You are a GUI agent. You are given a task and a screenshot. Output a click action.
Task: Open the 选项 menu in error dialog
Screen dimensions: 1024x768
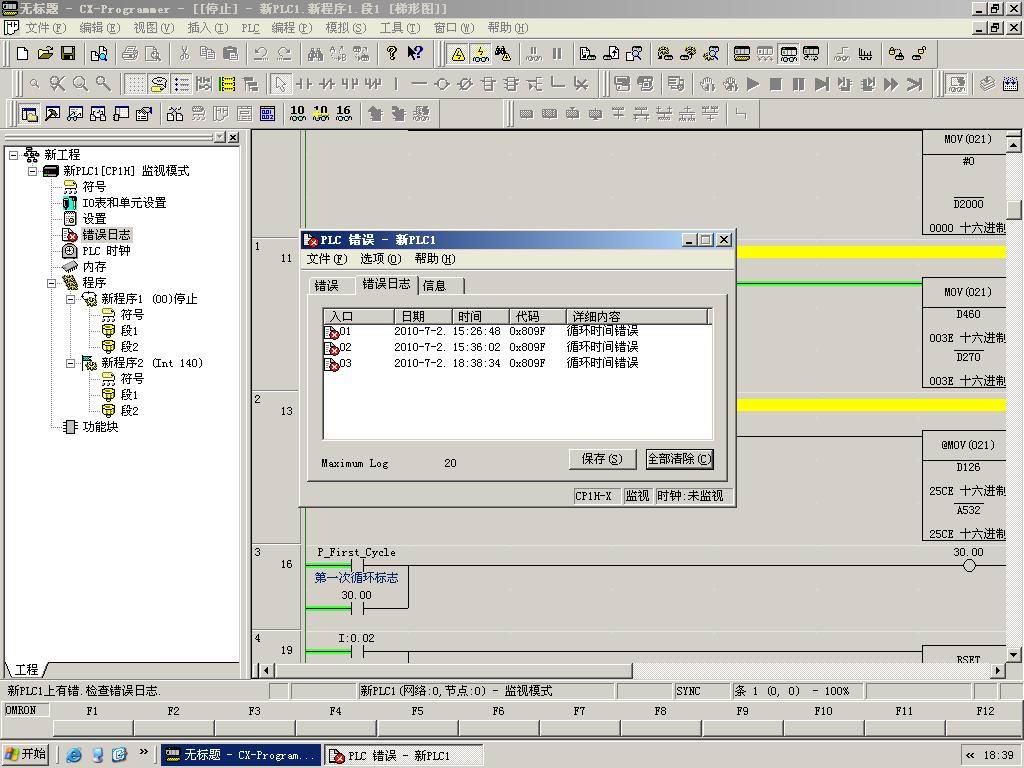pos(379,259)
